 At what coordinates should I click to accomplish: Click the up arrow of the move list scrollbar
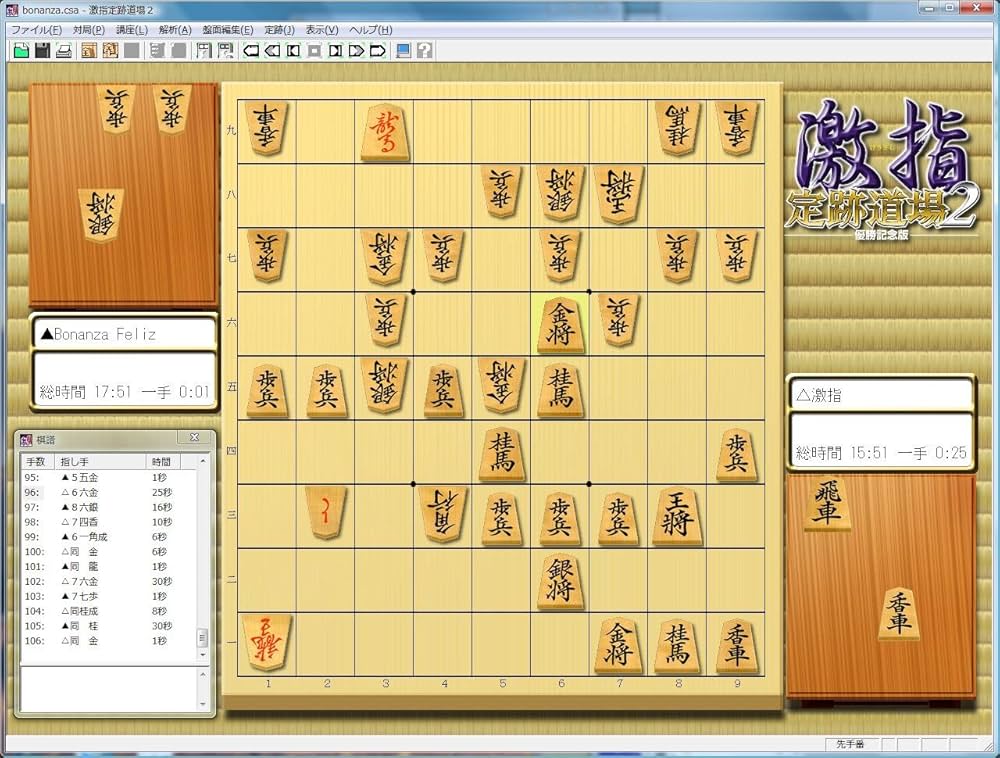tap(202, 461)
